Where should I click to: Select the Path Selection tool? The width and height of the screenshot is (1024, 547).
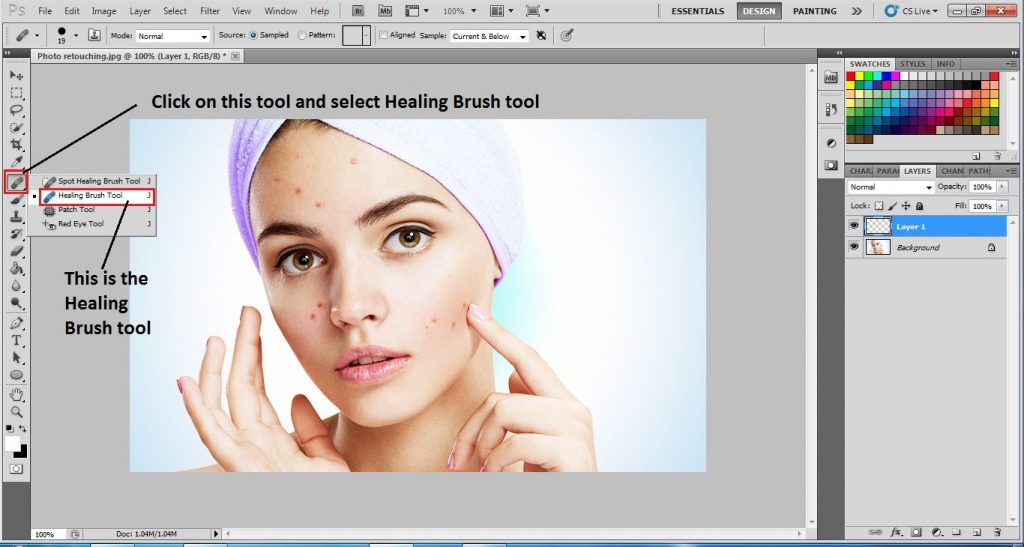[x=16, y=358]
